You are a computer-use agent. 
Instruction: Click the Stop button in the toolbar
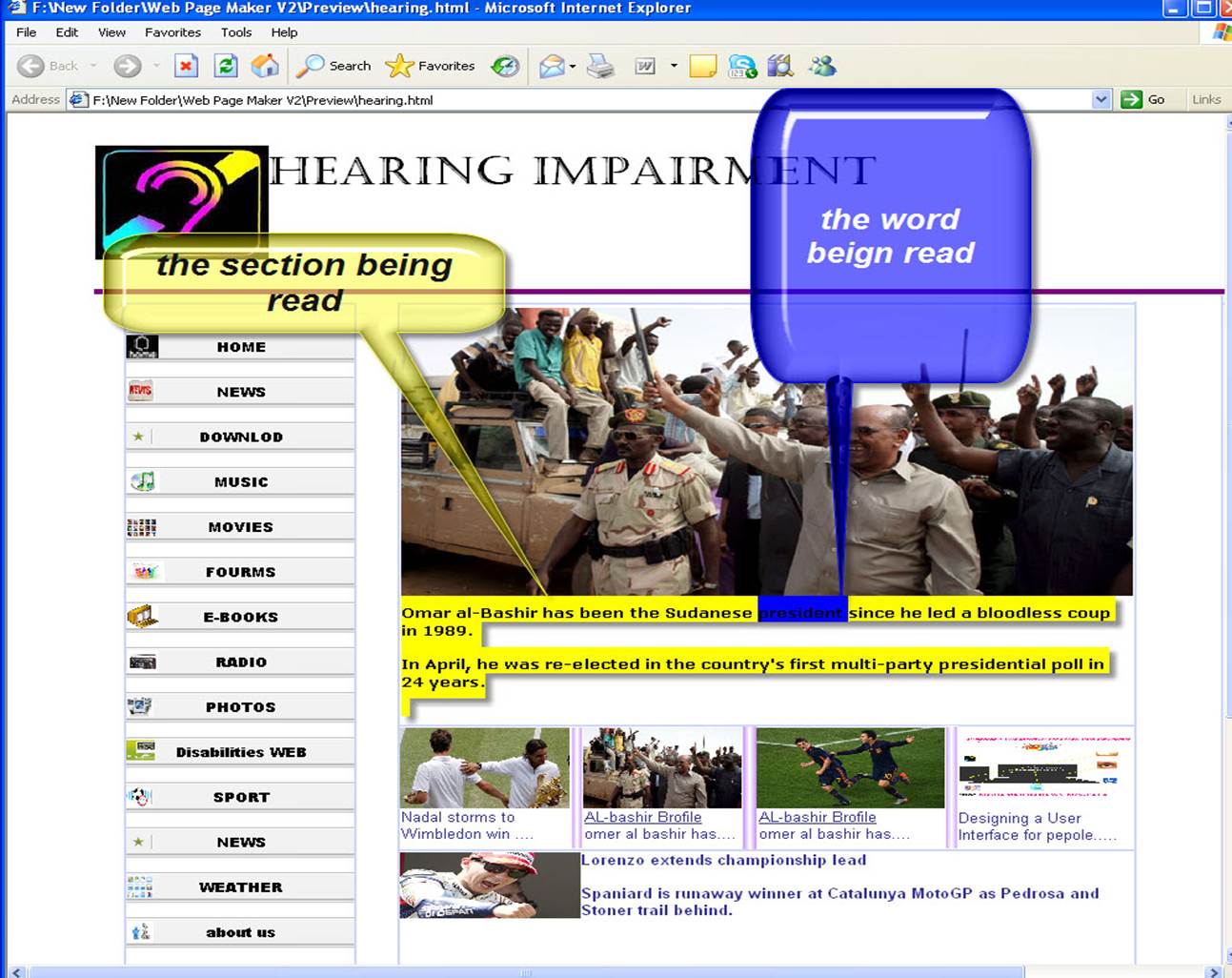click(x=187, y=66)
